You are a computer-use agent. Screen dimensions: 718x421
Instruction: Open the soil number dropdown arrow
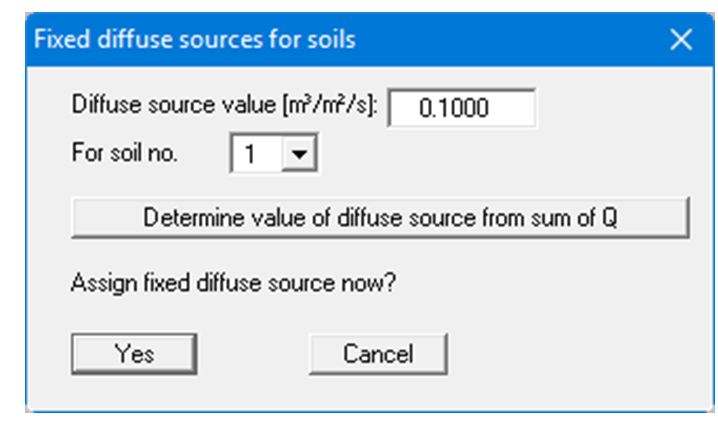coord(301,156)
